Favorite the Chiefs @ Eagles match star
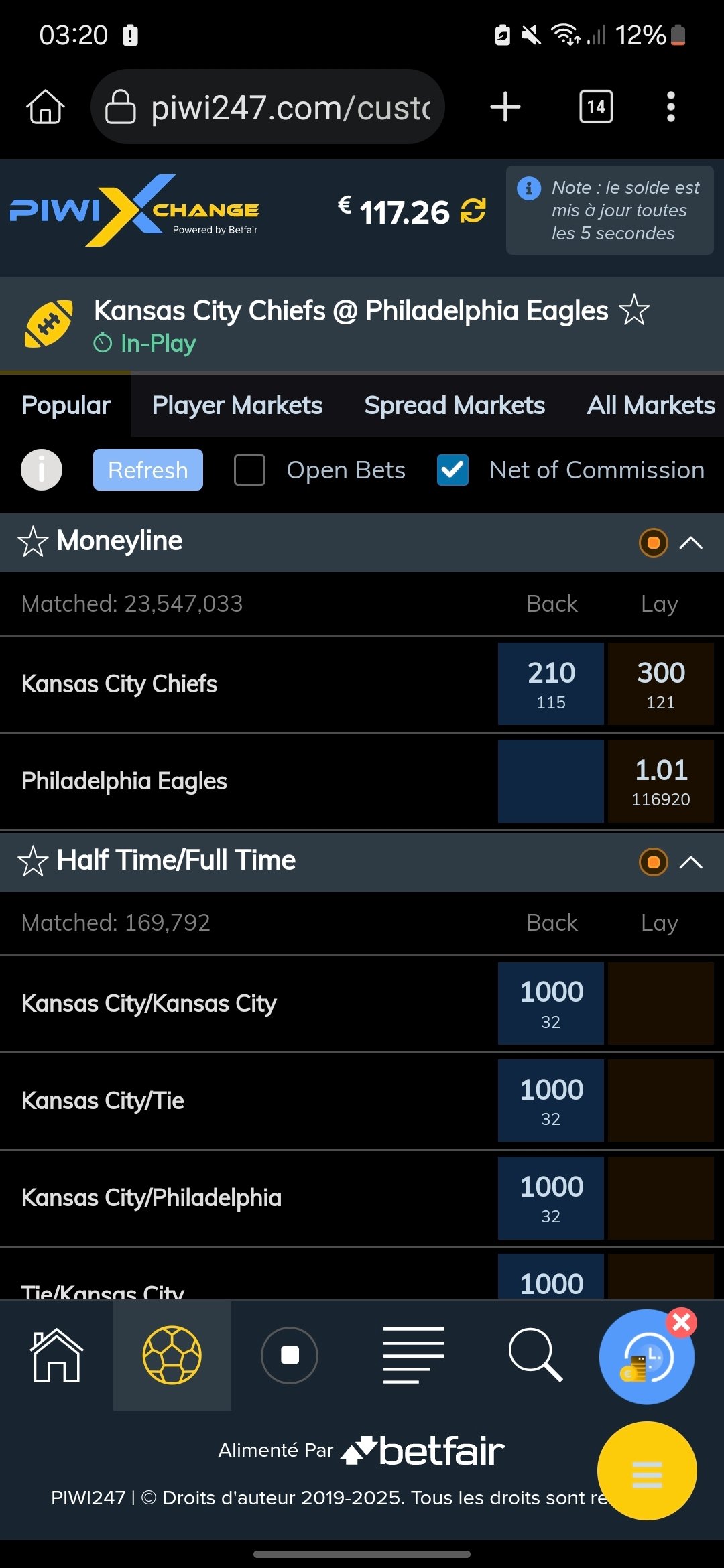Viewport: 724px width, 1568px height. (x=634, y=311)
